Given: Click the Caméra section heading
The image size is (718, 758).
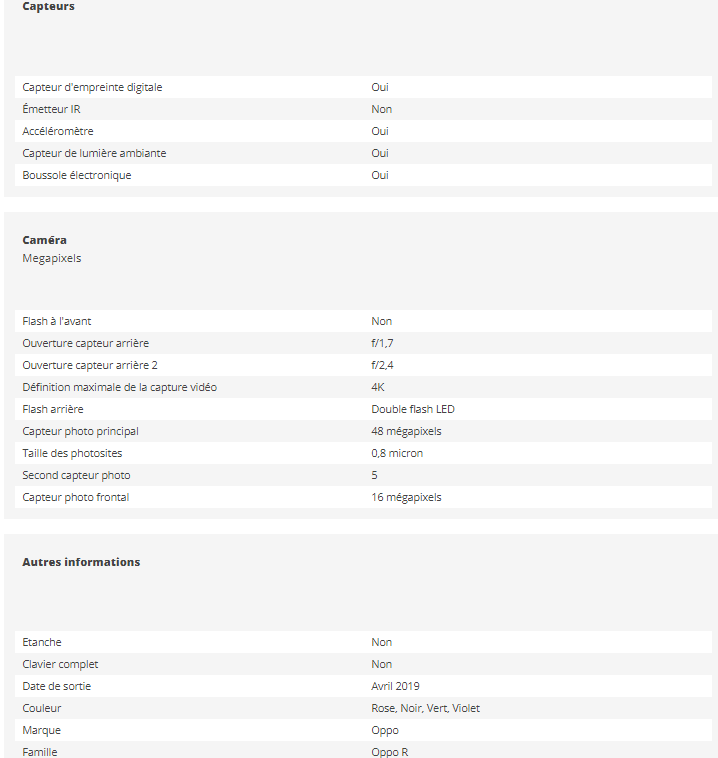Looking at the screenshot, I should click(x=45, y=240).
